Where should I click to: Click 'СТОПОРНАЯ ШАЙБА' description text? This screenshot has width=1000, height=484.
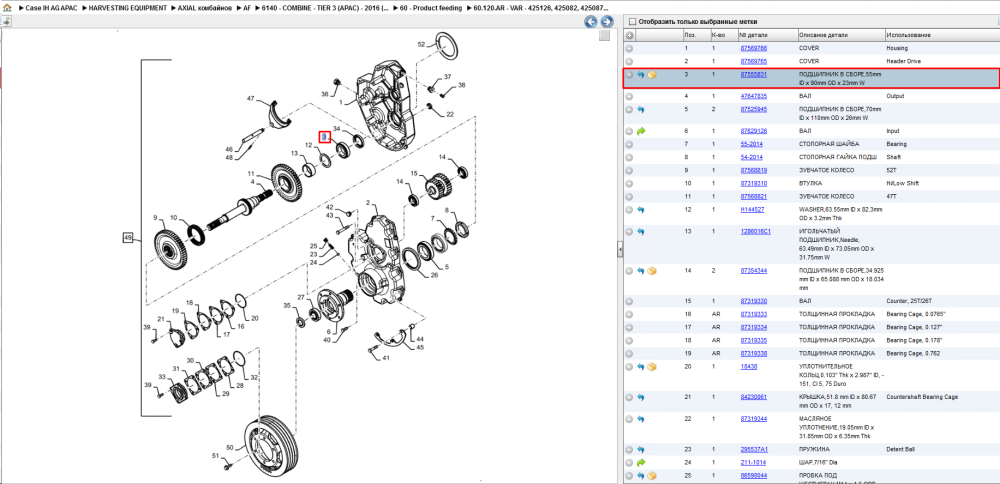(x=828, y=144)
